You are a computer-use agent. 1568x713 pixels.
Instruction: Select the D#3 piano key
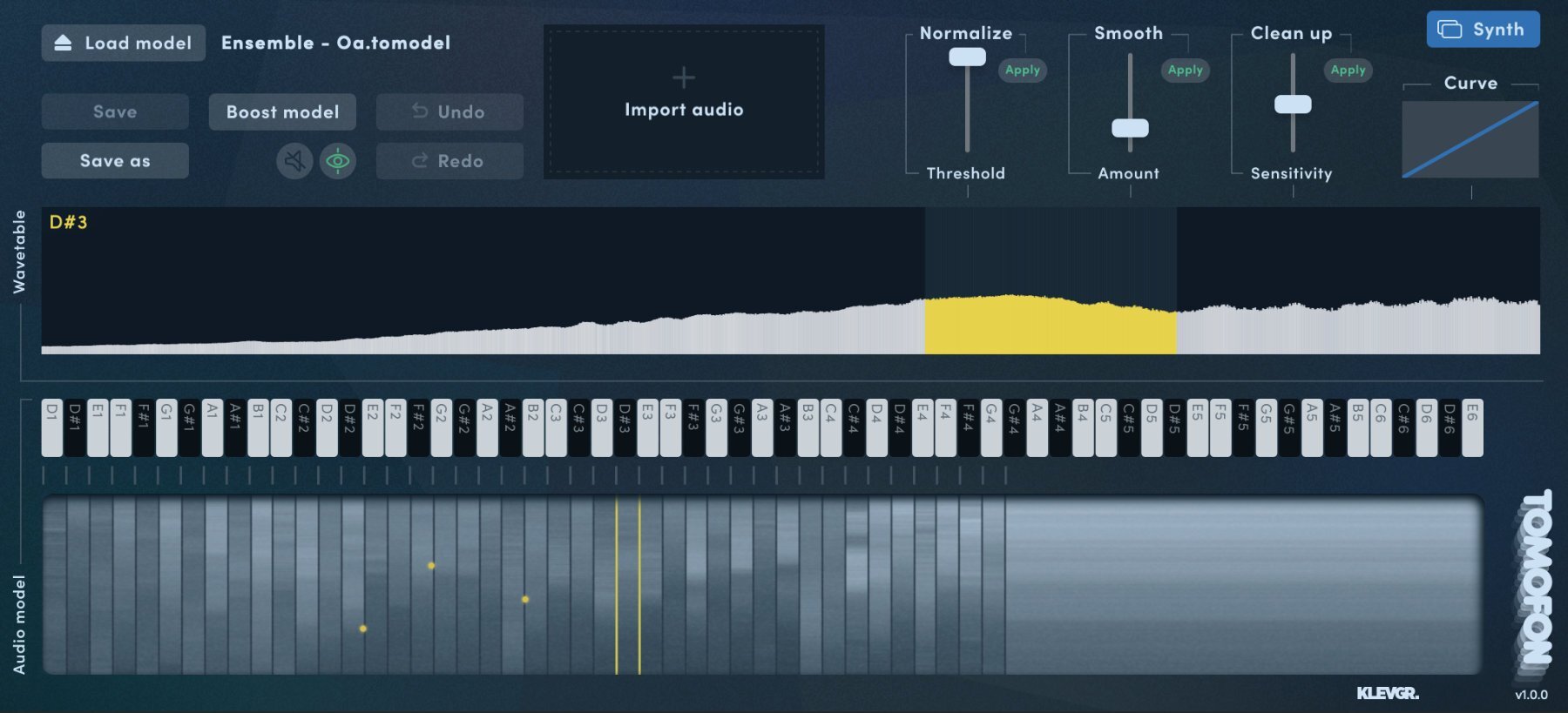[625, 427]
